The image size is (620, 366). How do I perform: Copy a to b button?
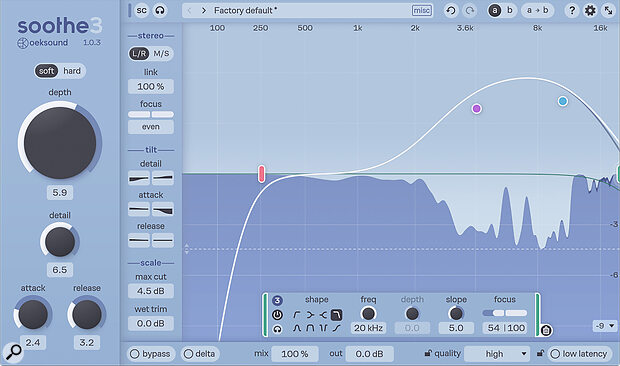[537, 11]
